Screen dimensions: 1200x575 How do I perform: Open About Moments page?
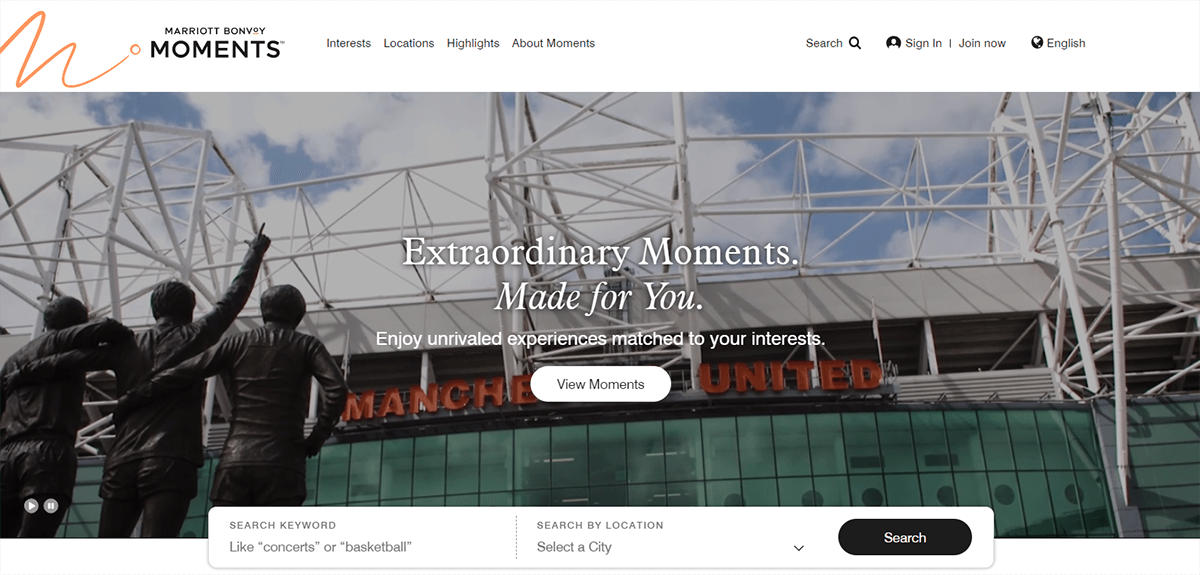pyautogui.click(x=553, y=43)
